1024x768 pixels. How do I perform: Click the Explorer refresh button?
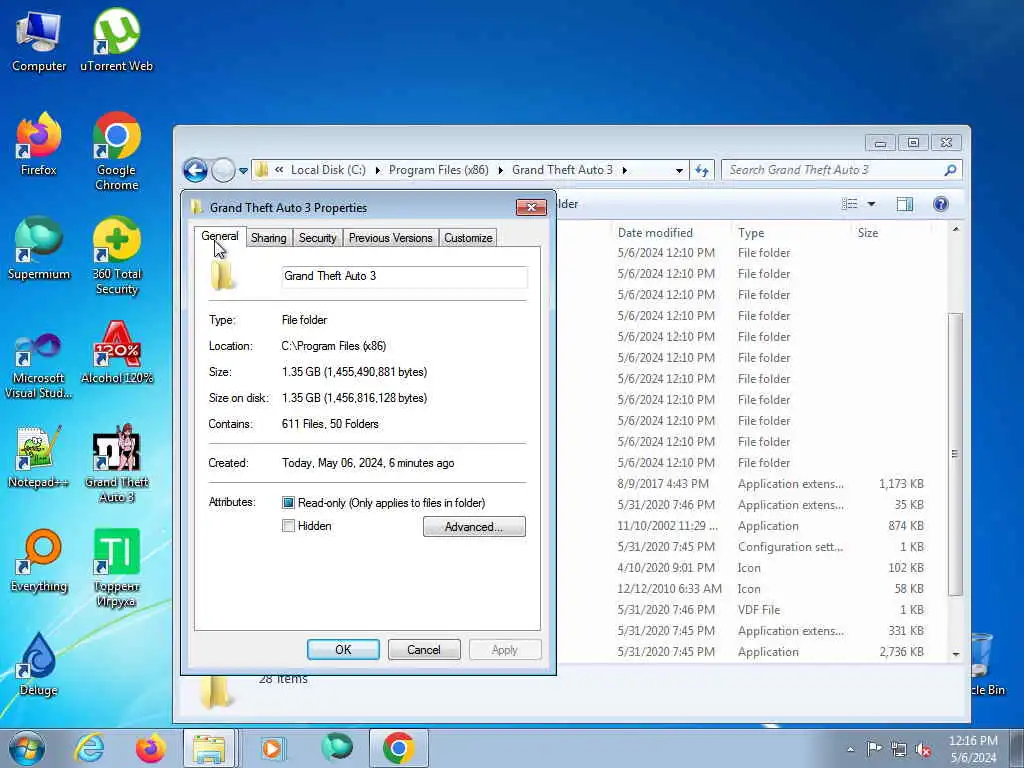point(701,170)
